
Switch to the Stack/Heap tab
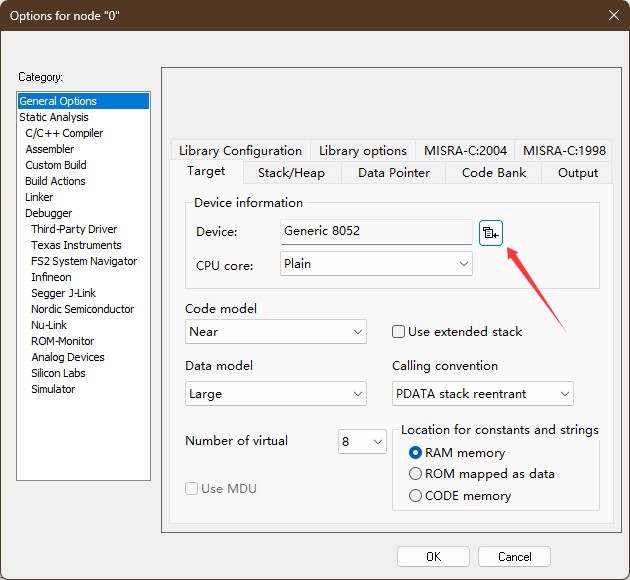click(291, 173)
